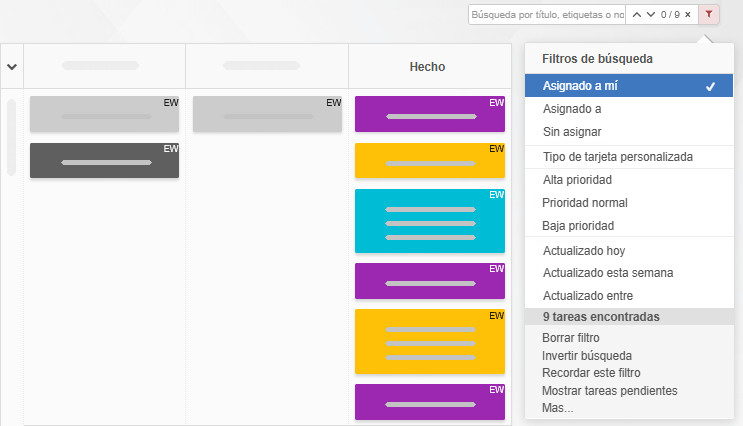Collapse the board with the left chevron
Image resolution: width=743 pixels, height=426 pixels.
point(12,67)
